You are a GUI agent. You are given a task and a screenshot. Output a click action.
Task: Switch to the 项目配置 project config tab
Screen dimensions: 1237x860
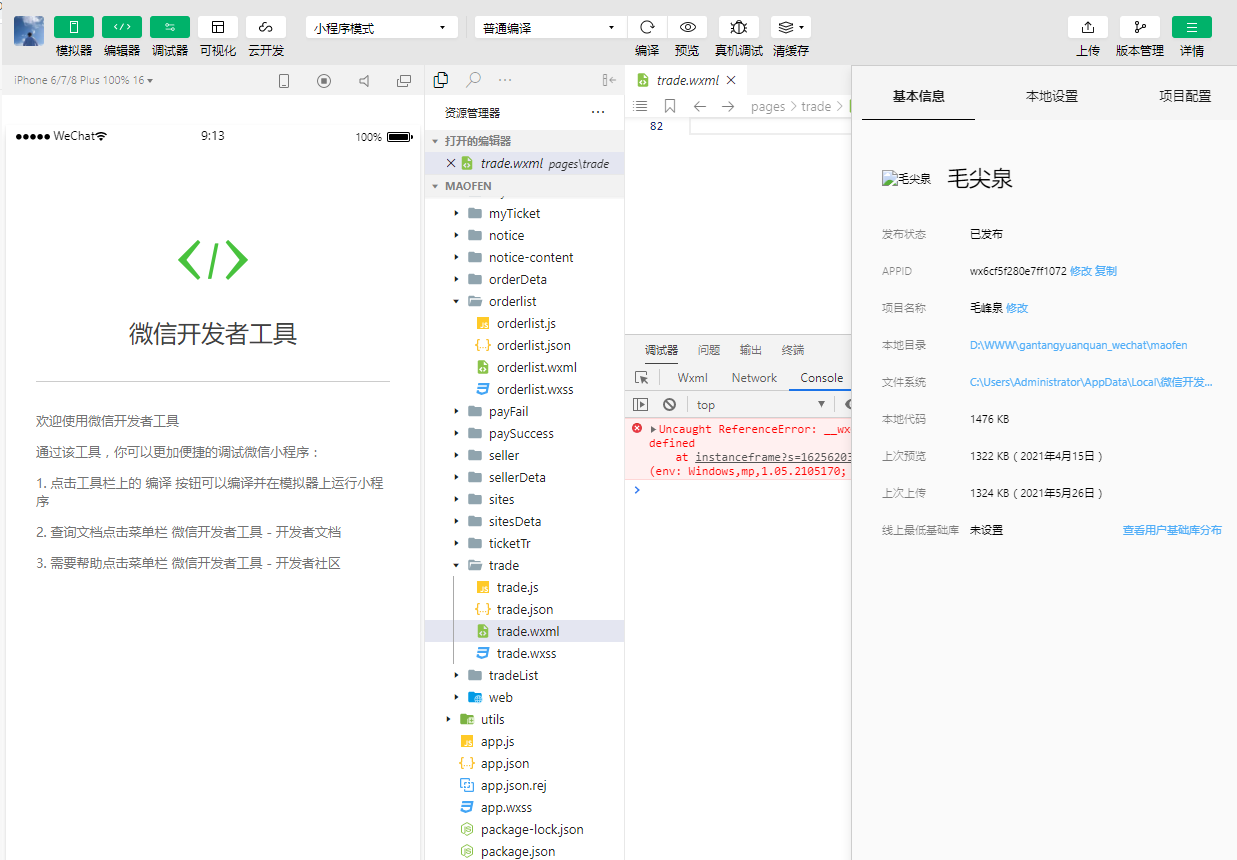point(1185,96)
